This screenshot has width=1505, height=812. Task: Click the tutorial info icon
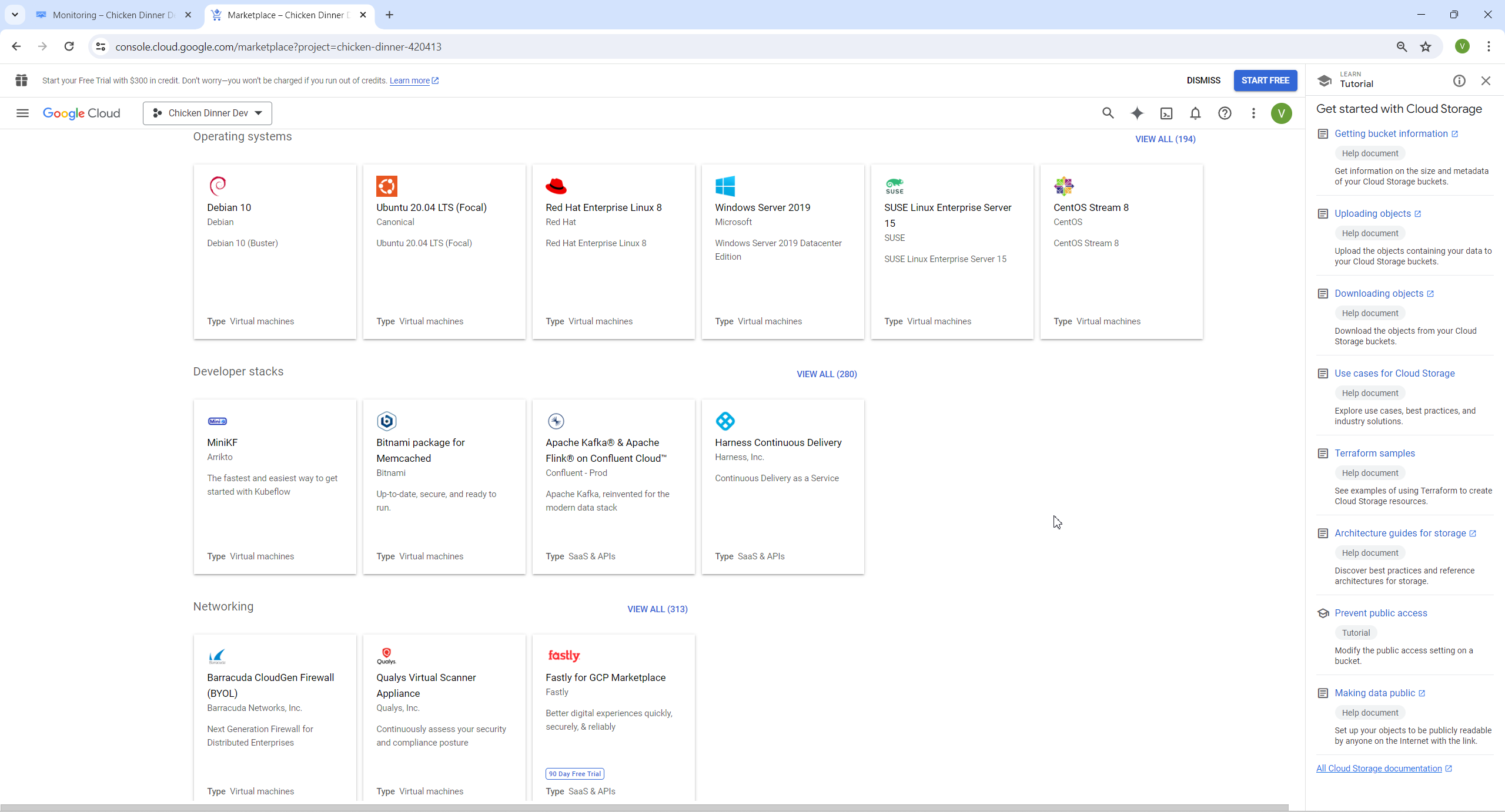click(1459, 81)
